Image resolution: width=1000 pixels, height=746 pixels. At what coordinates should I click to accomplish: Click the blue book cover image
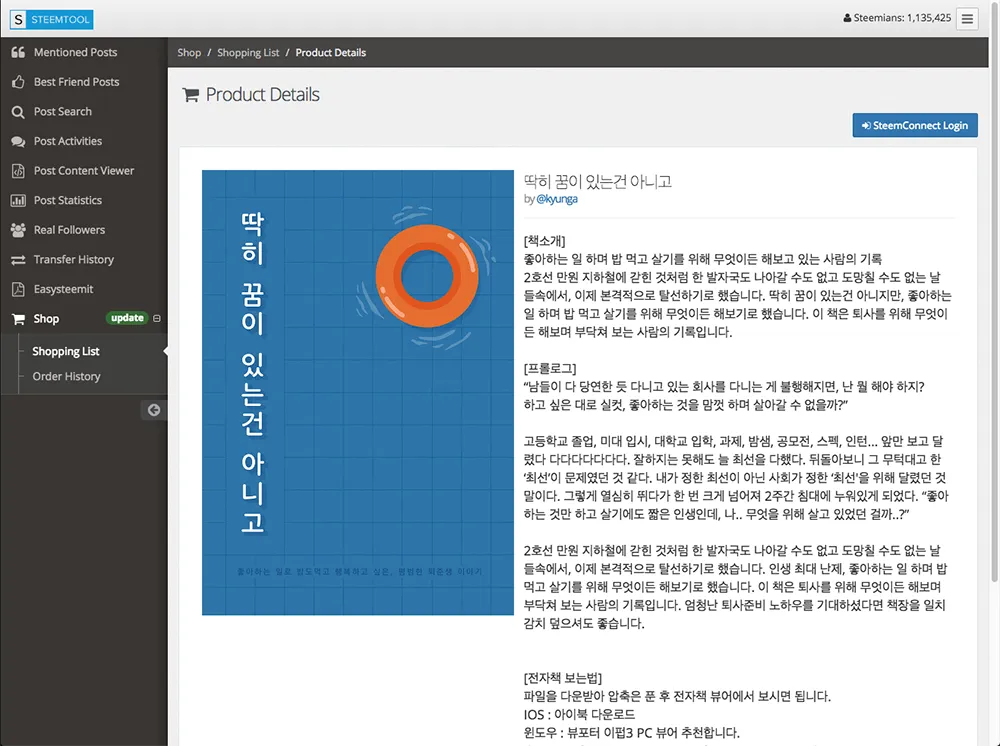tap(358, 393)
